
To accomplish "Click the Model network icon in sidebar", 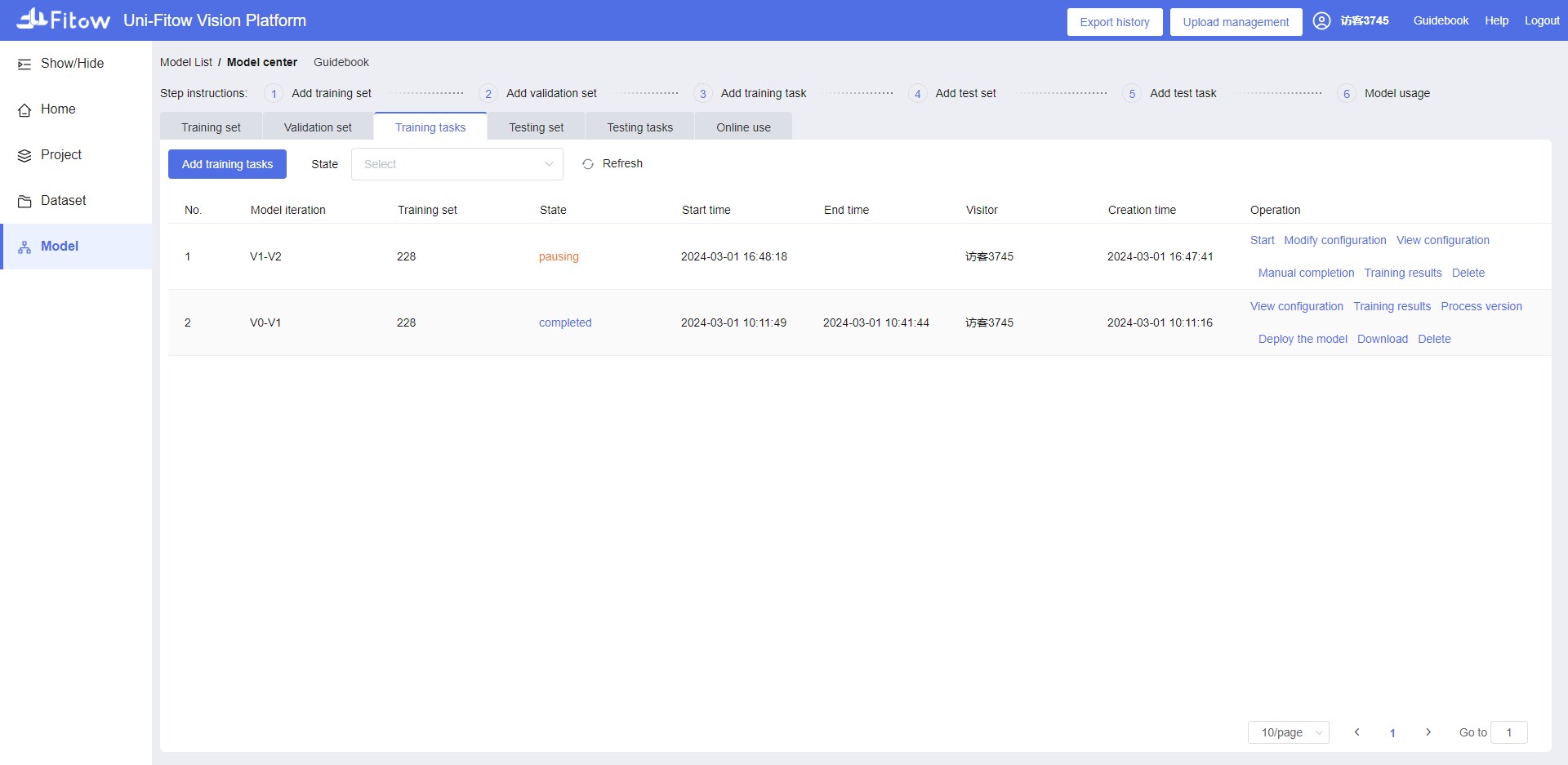I will [x=24, y=247].
